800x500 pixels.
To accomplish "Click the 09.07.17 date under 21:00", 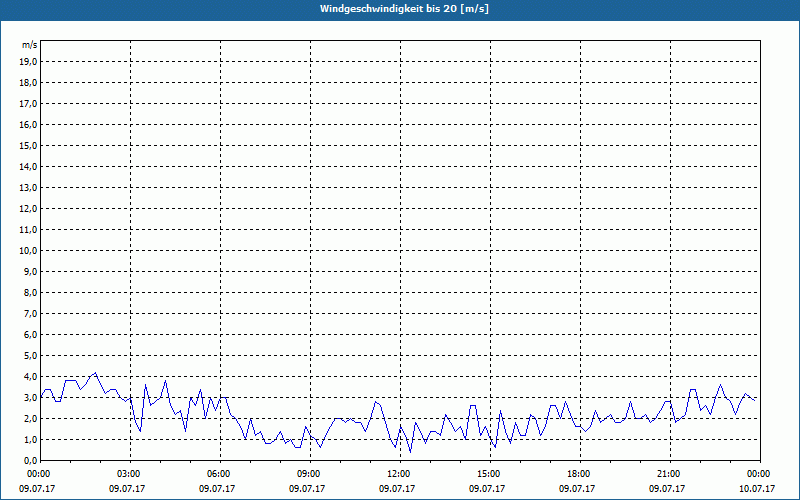I will 667,489.
